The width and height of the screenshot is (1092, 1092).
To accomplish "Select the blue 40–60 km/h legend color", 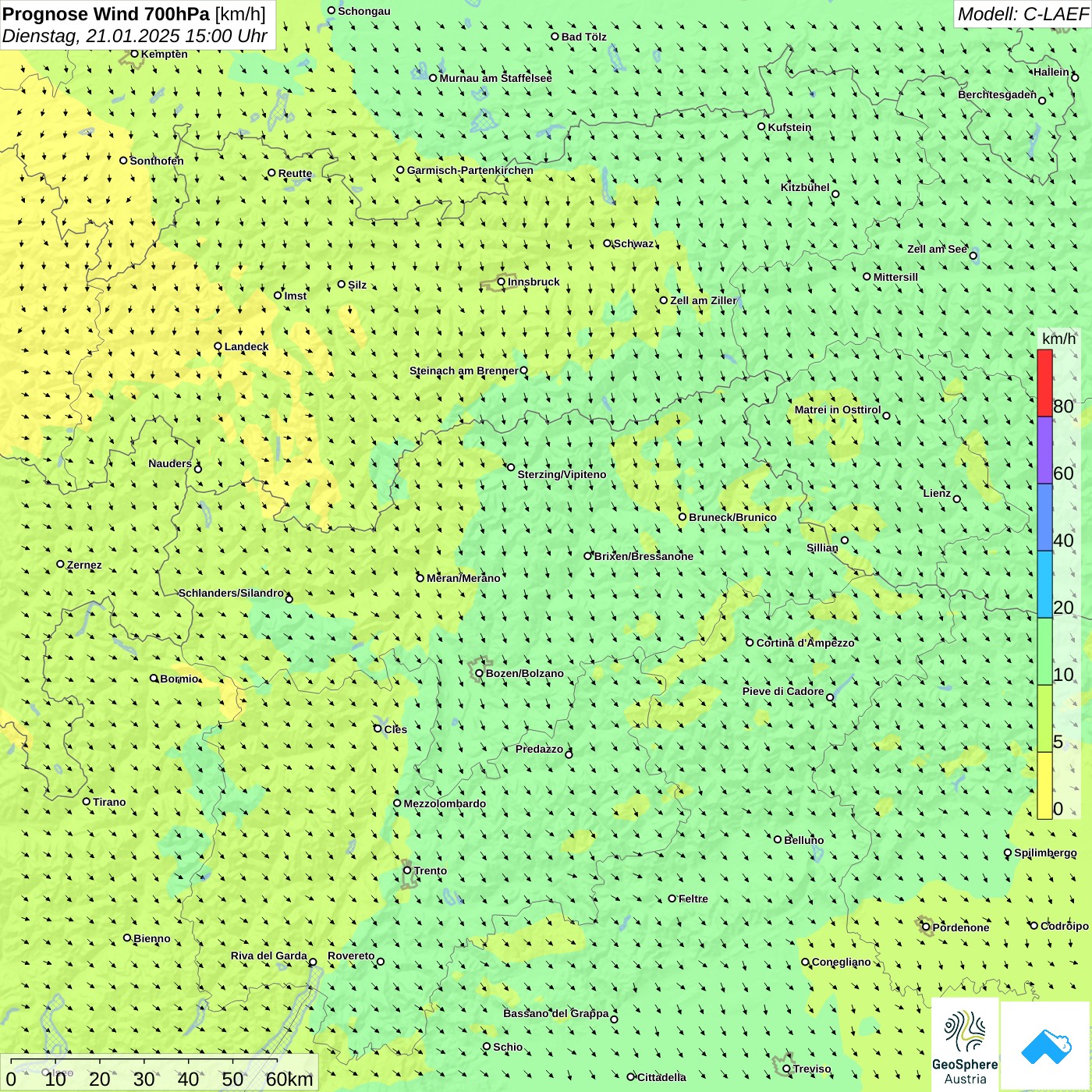I will tap(1044, 517).
